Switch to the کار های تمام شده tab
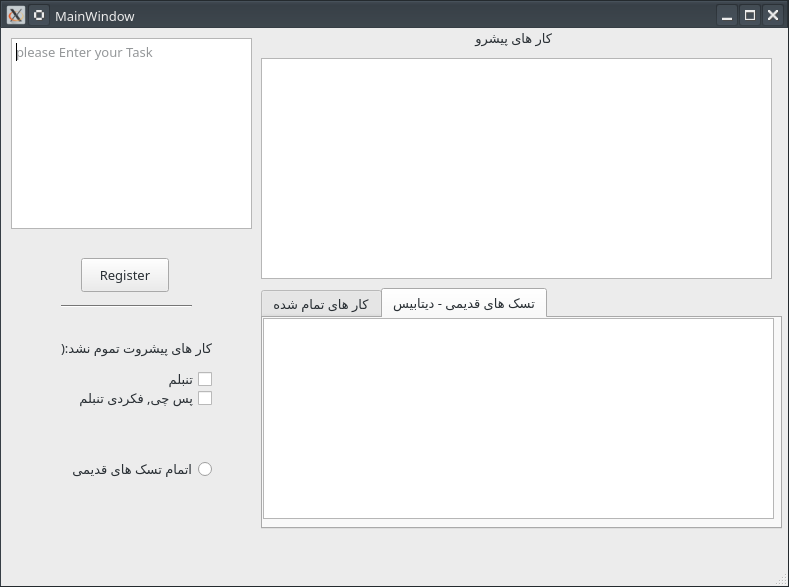This screenshot has height=587, width=789. coord(321,305)
